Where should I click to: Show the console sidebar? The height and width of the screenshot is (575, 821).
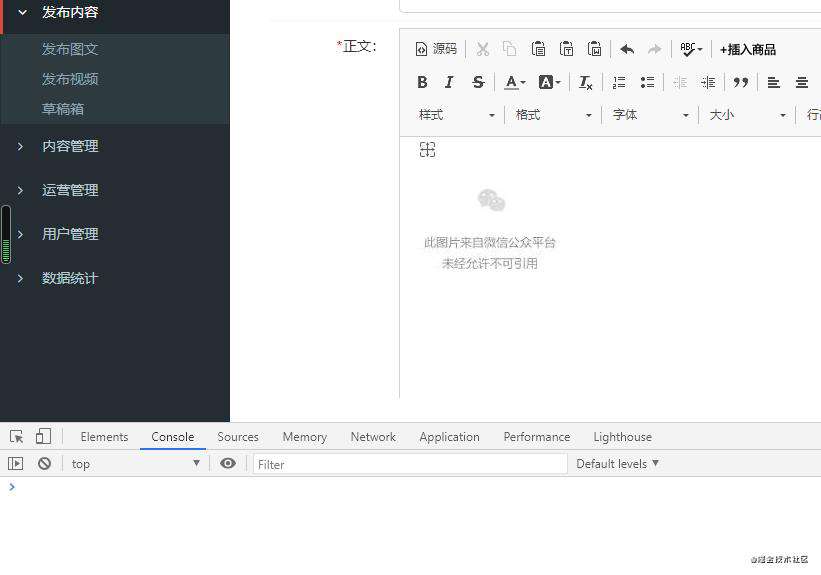15,463
